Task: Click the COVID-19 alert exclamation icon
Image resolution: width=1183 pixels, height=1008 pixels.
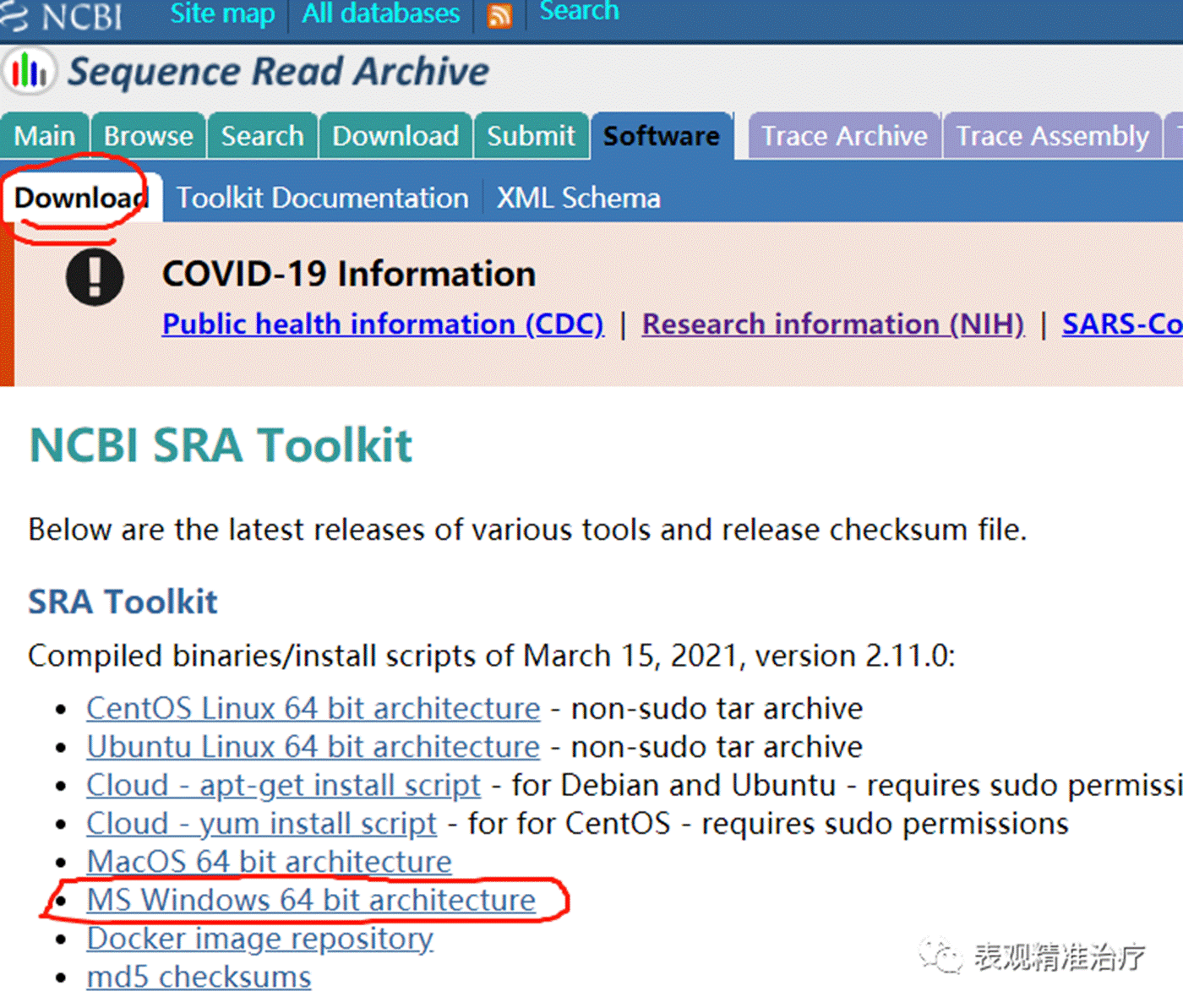Action: click(x=95, y=276)
